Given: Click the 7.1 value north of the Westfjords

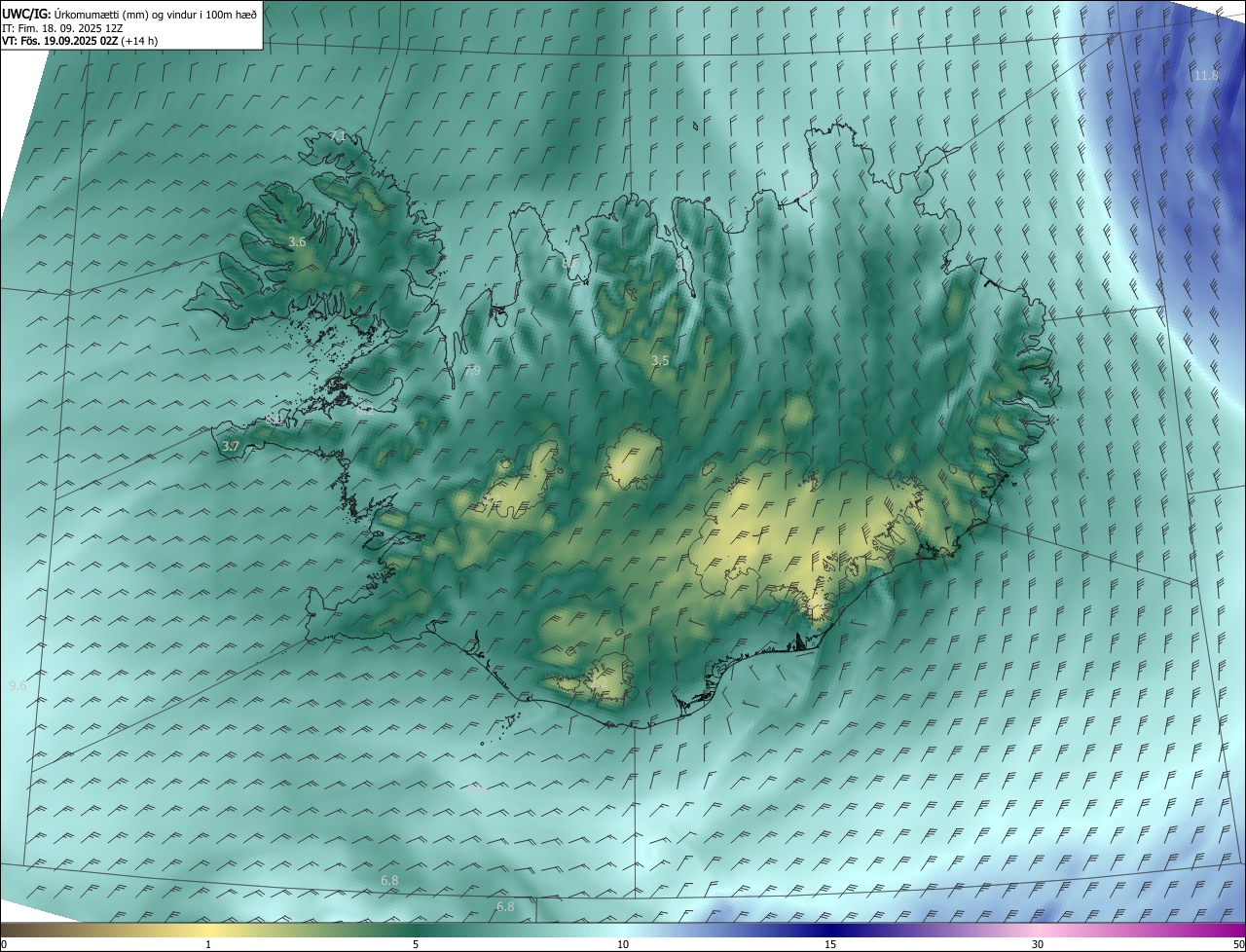Looking at the screenshot, I should coord(337,134).
